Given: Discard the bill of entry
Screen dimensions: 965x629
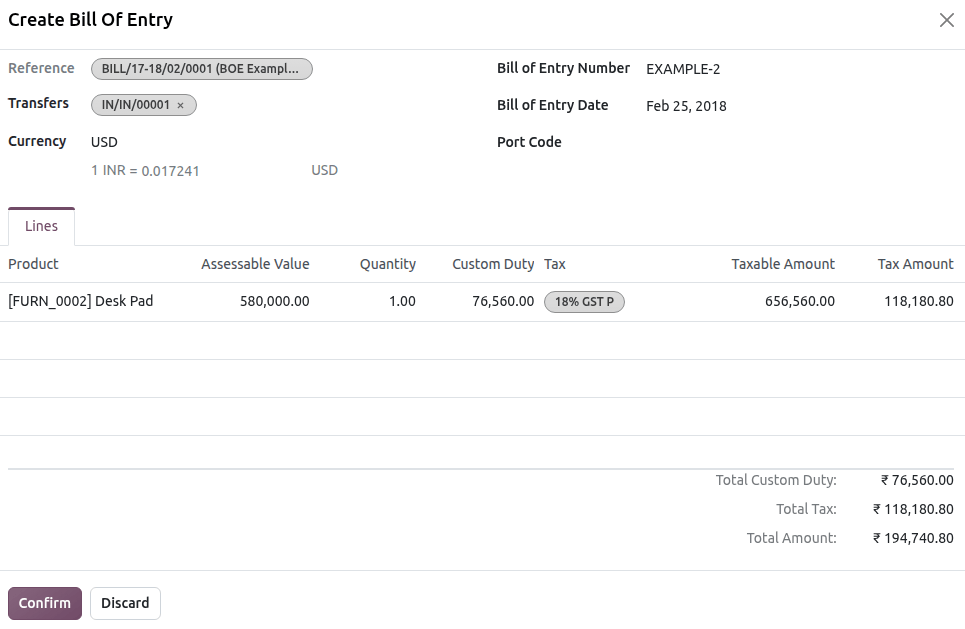Looking at the screenshot, I should 125,603.
